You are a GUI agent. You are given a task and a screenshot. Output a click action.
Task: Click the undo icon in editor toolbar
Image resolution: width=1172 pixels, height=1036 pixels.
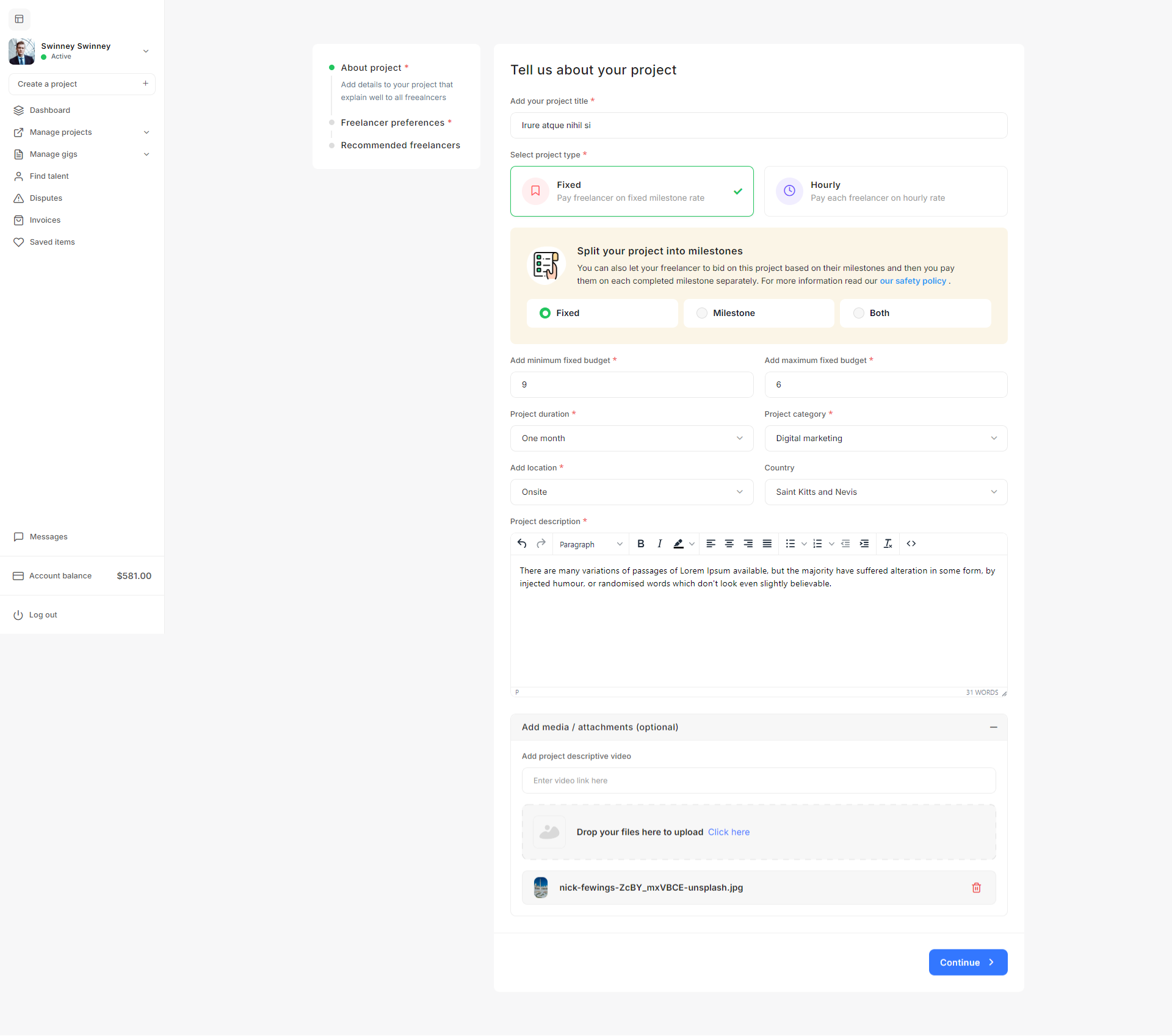tap(522, 544)
